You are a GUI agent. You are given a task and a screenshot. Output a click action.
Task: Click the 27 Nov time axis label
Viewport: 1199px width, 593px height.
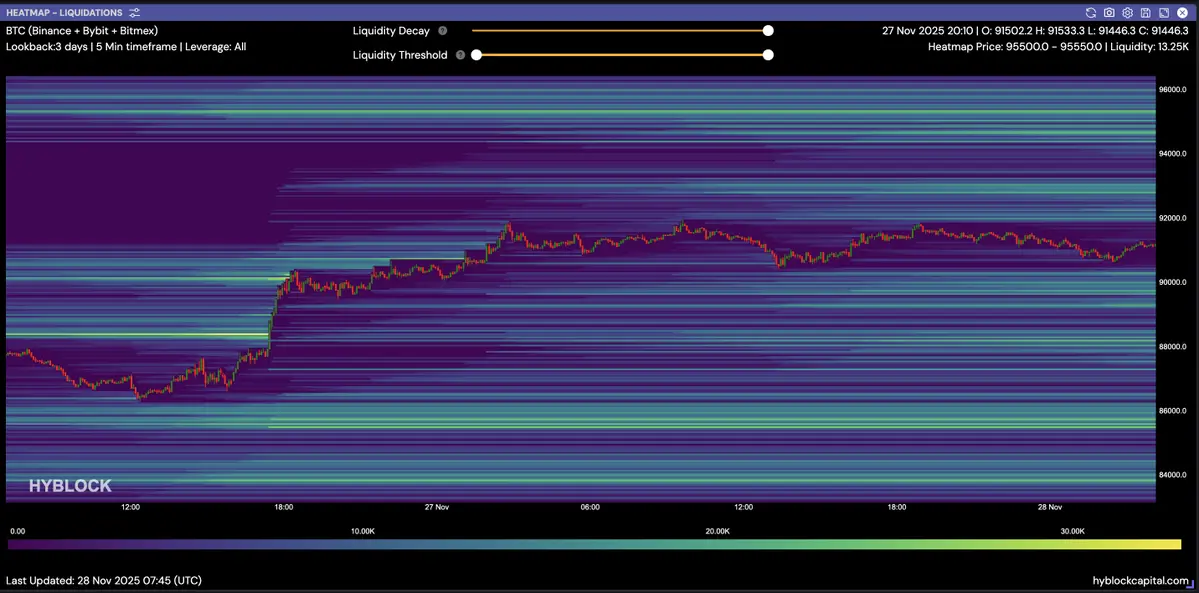click(437, 507)
